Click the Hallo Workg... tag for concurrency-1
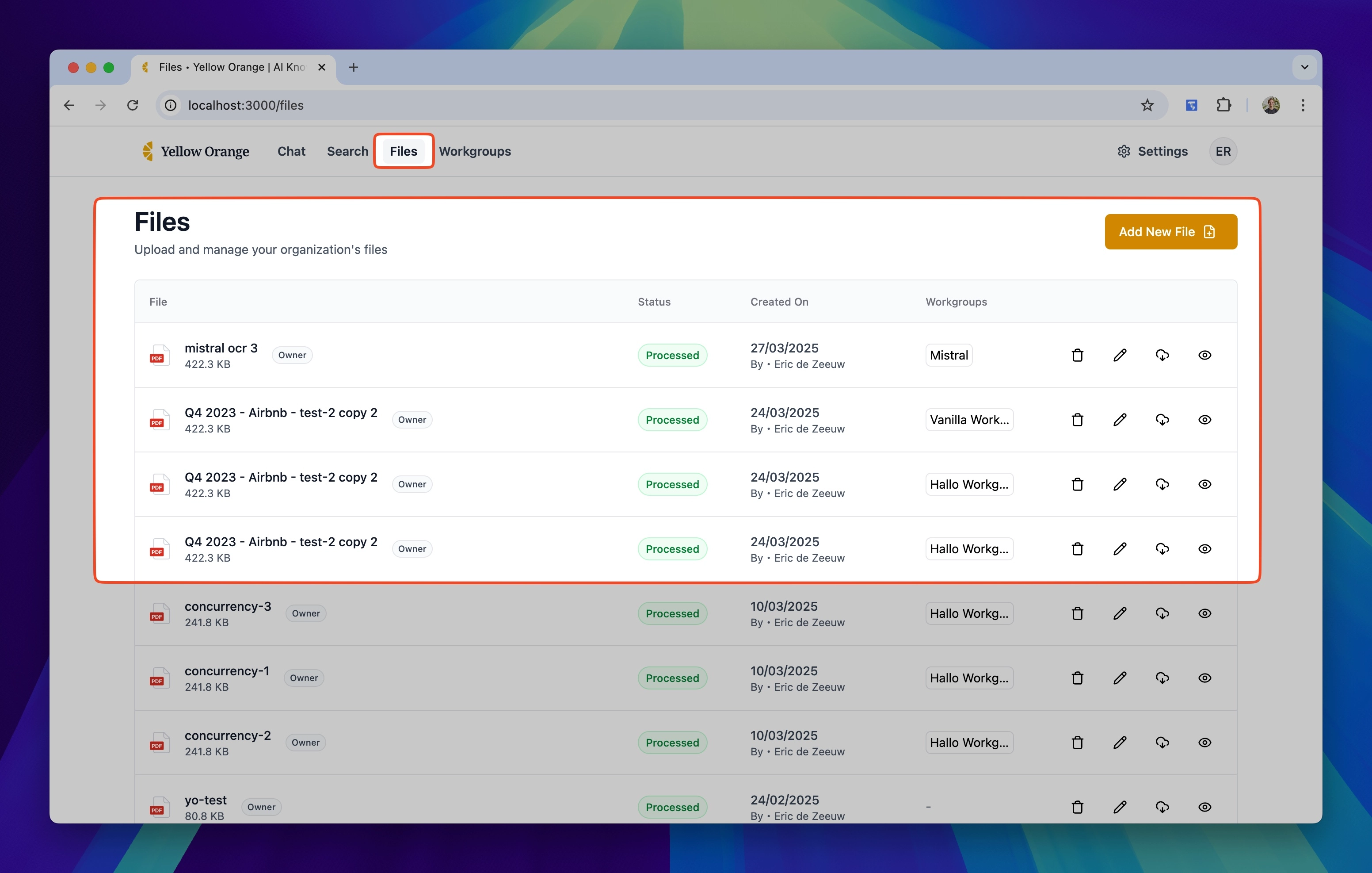The image size is (1372, 873). pos(969,678)
